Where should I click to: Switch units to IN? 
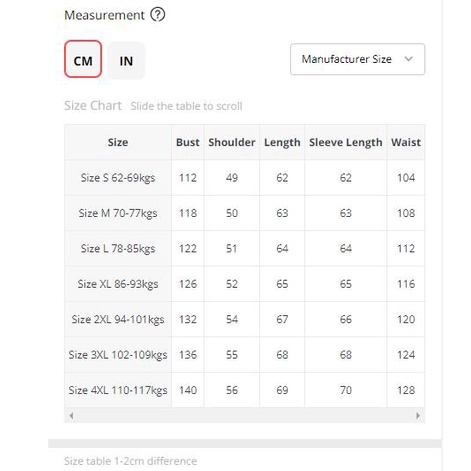tap(126, 60)
